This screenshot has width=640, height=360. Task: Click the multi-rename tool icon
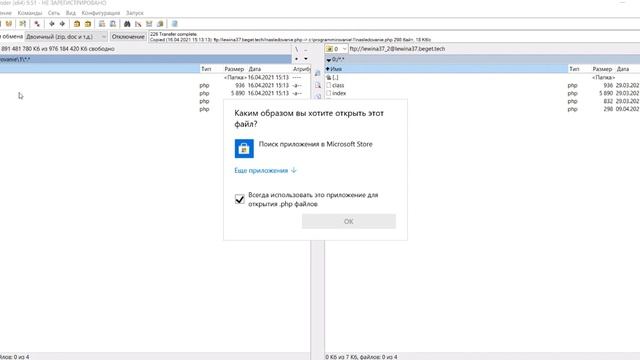[138, 24]
